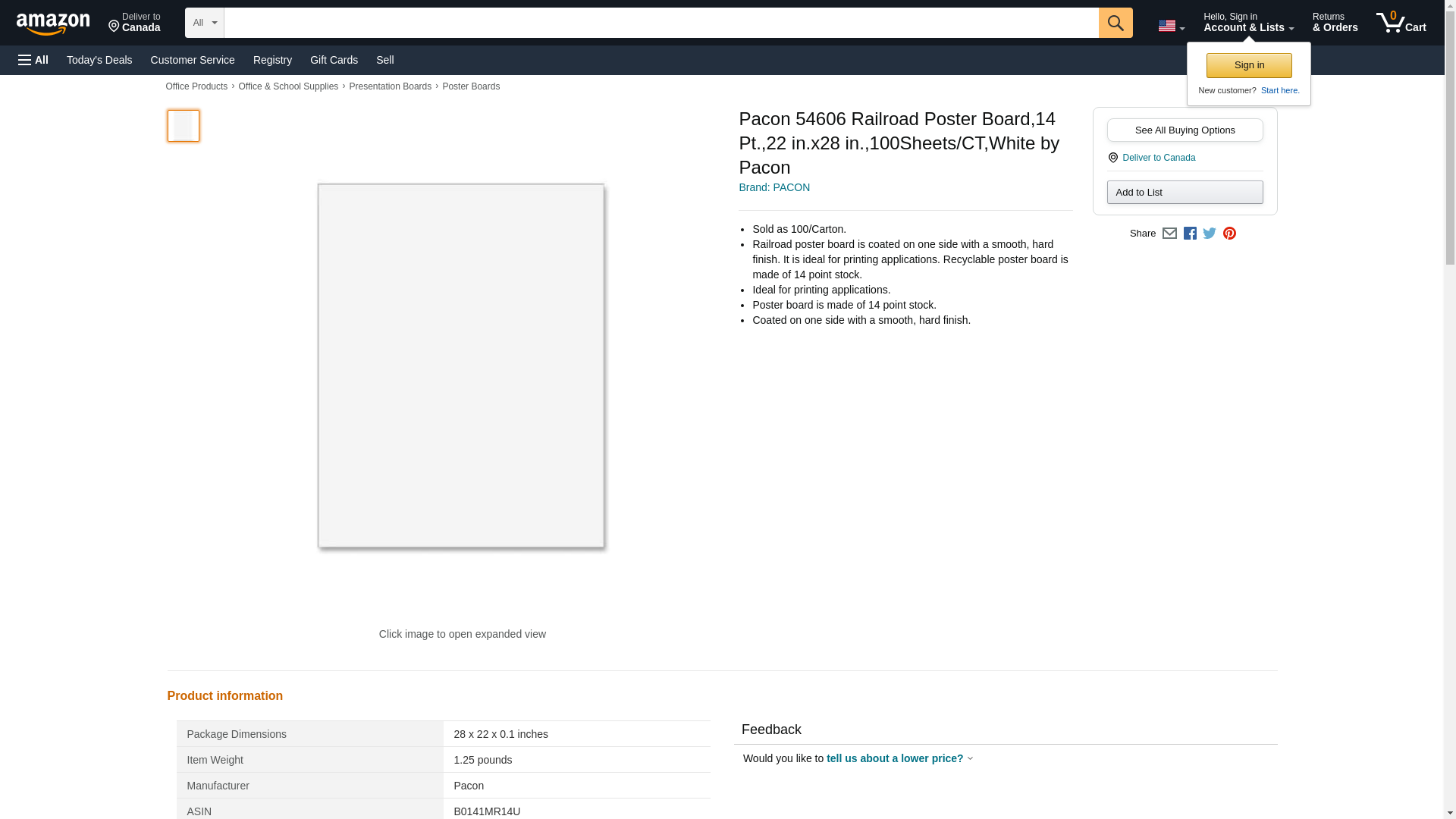Open the All hamburger menu
Screen dimensions: 1456x819
point(33,60)
